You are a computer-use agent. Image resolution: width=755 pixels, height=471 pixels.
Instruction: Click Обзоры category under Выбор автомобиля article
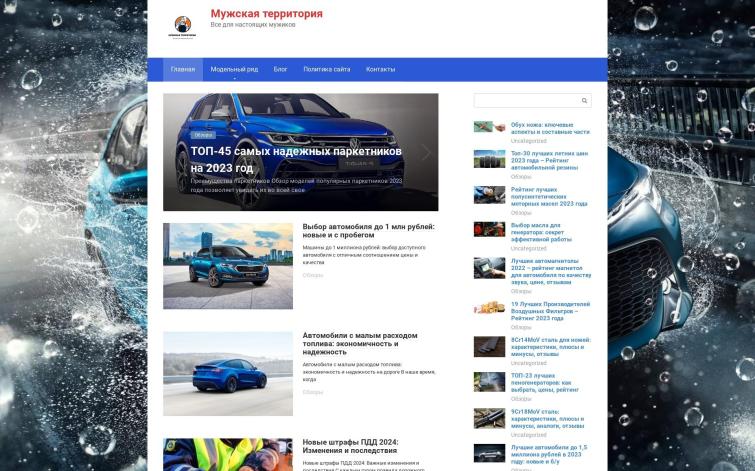(312, 275)
